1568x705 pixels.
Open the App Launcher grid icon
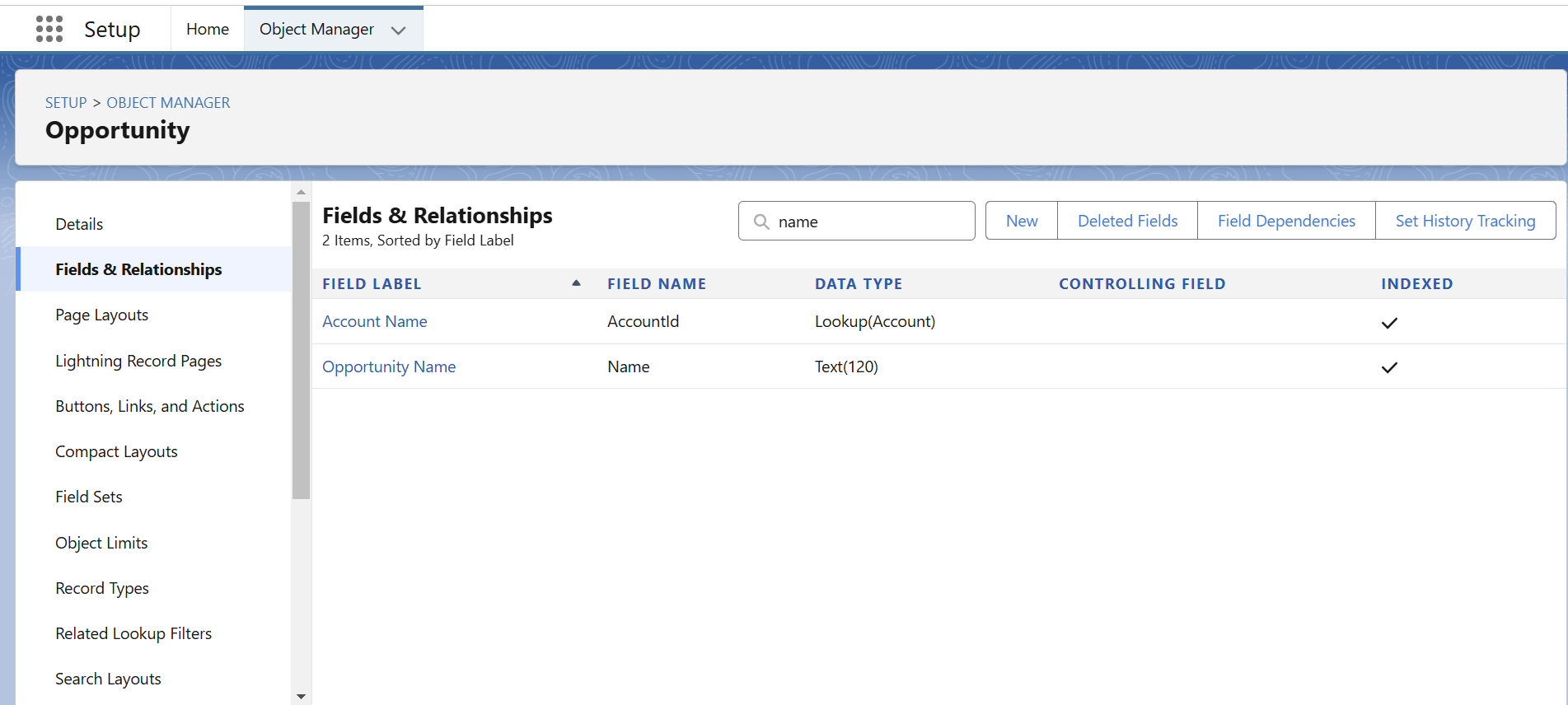[49, 29]
